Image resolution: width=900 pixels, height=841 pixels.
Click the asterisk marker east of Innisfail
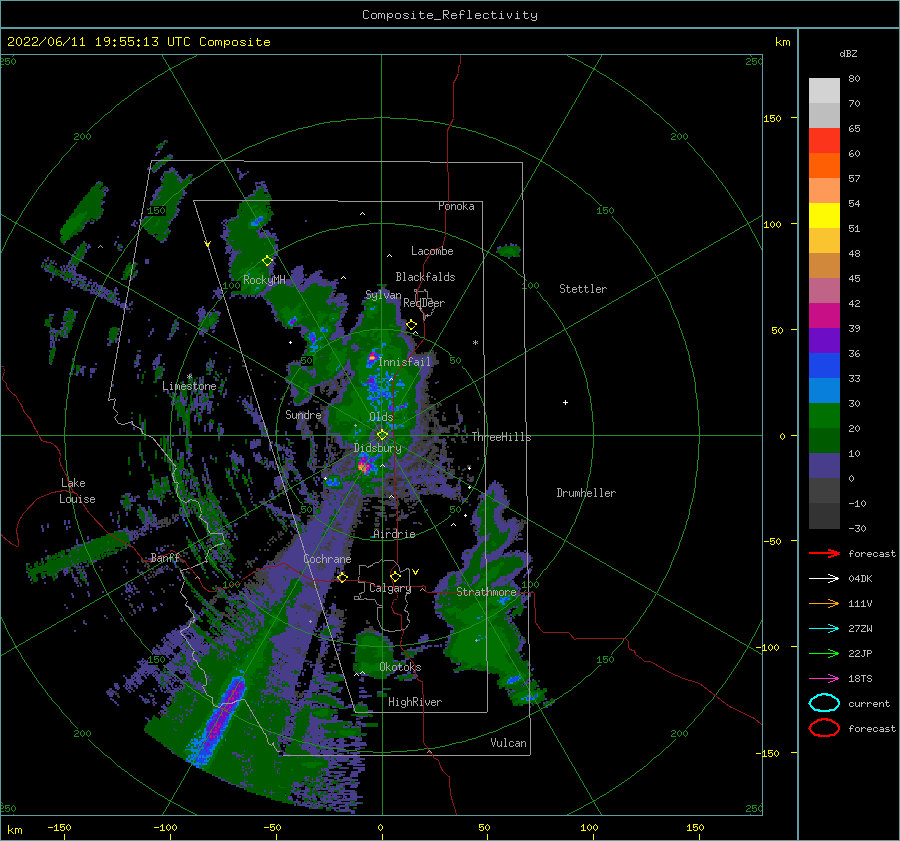[x=475, y=343]
